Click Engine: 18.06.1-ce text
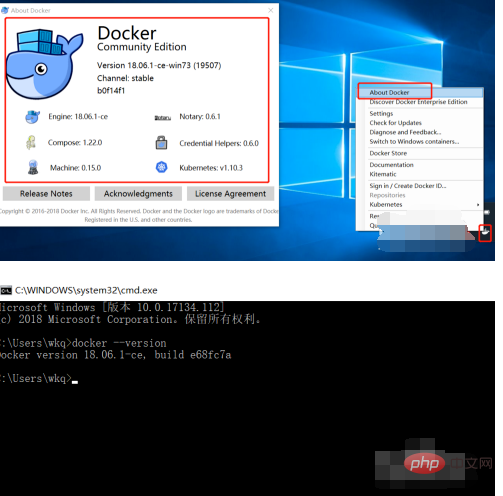 click(x=78, y=117)
